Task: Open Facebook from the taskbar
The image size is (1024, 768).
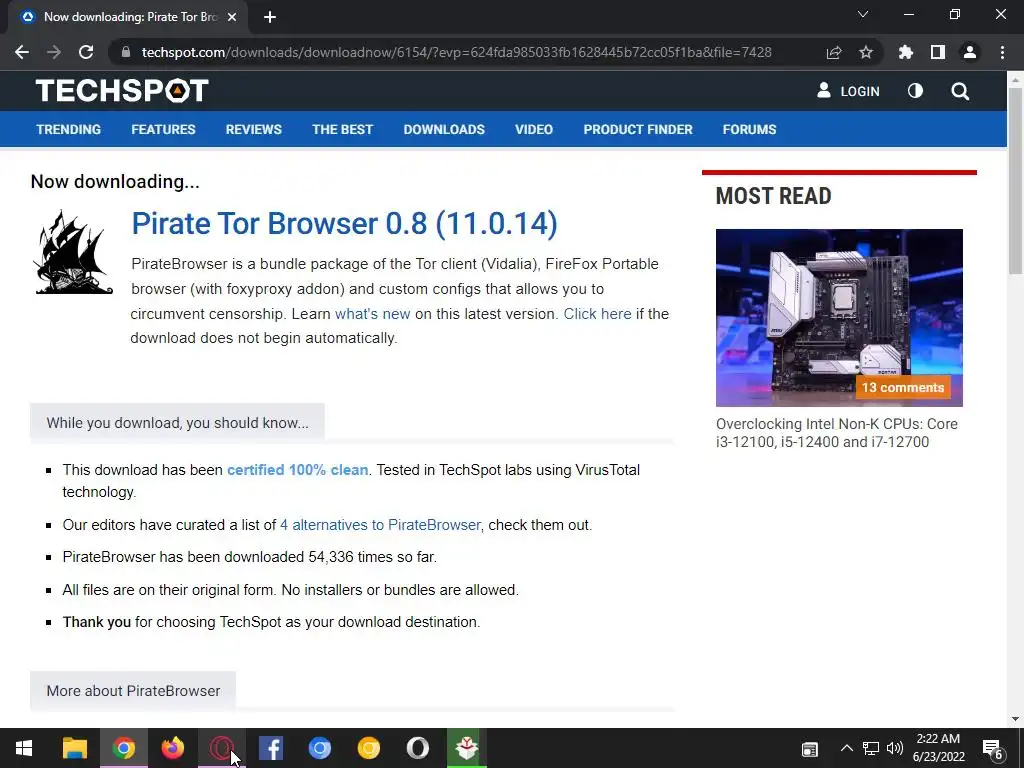Action: pyautogui.click(x=270, y=748)
